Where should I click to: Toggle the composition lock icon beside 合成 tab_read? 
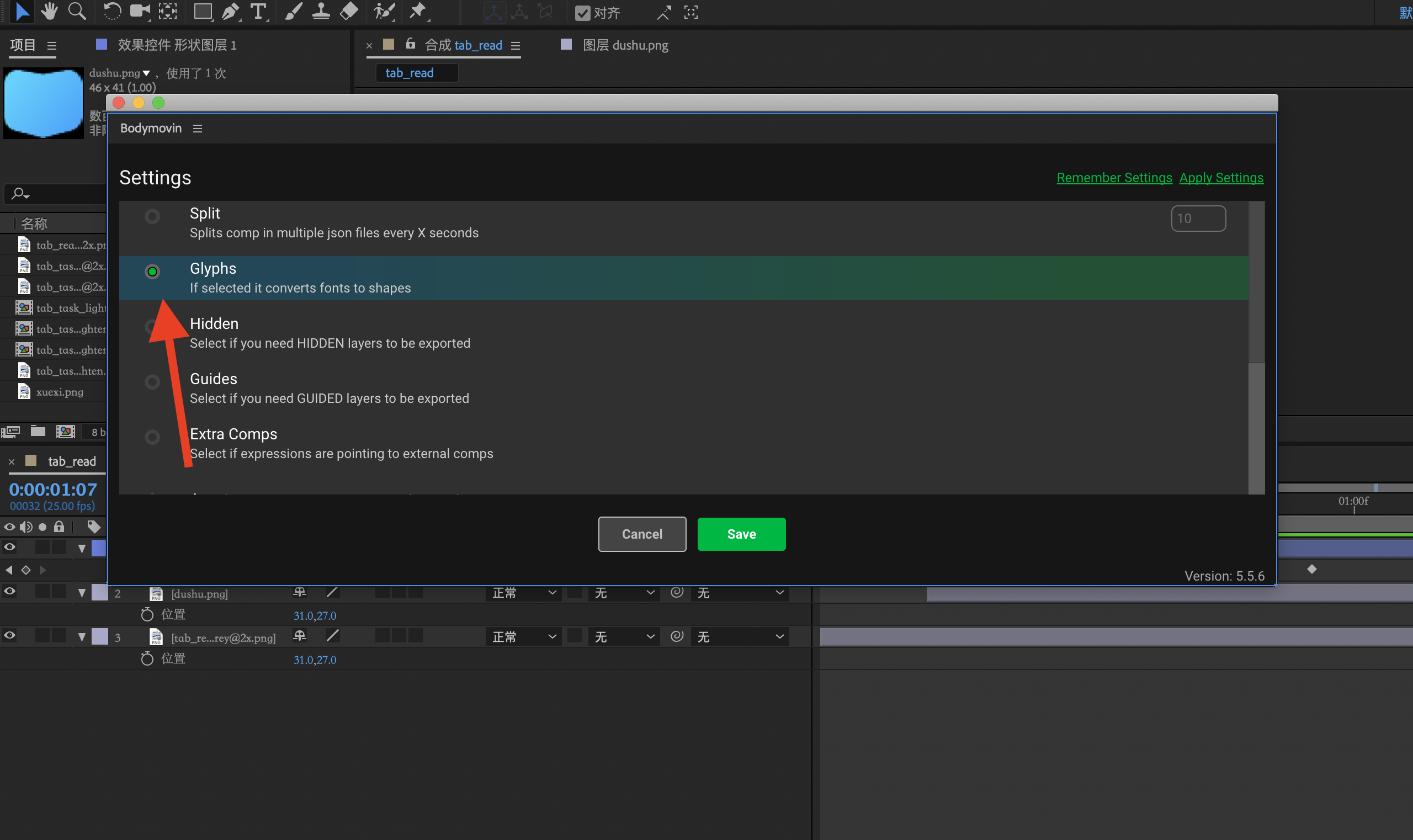pyautogui.click(x=411, y=43)
